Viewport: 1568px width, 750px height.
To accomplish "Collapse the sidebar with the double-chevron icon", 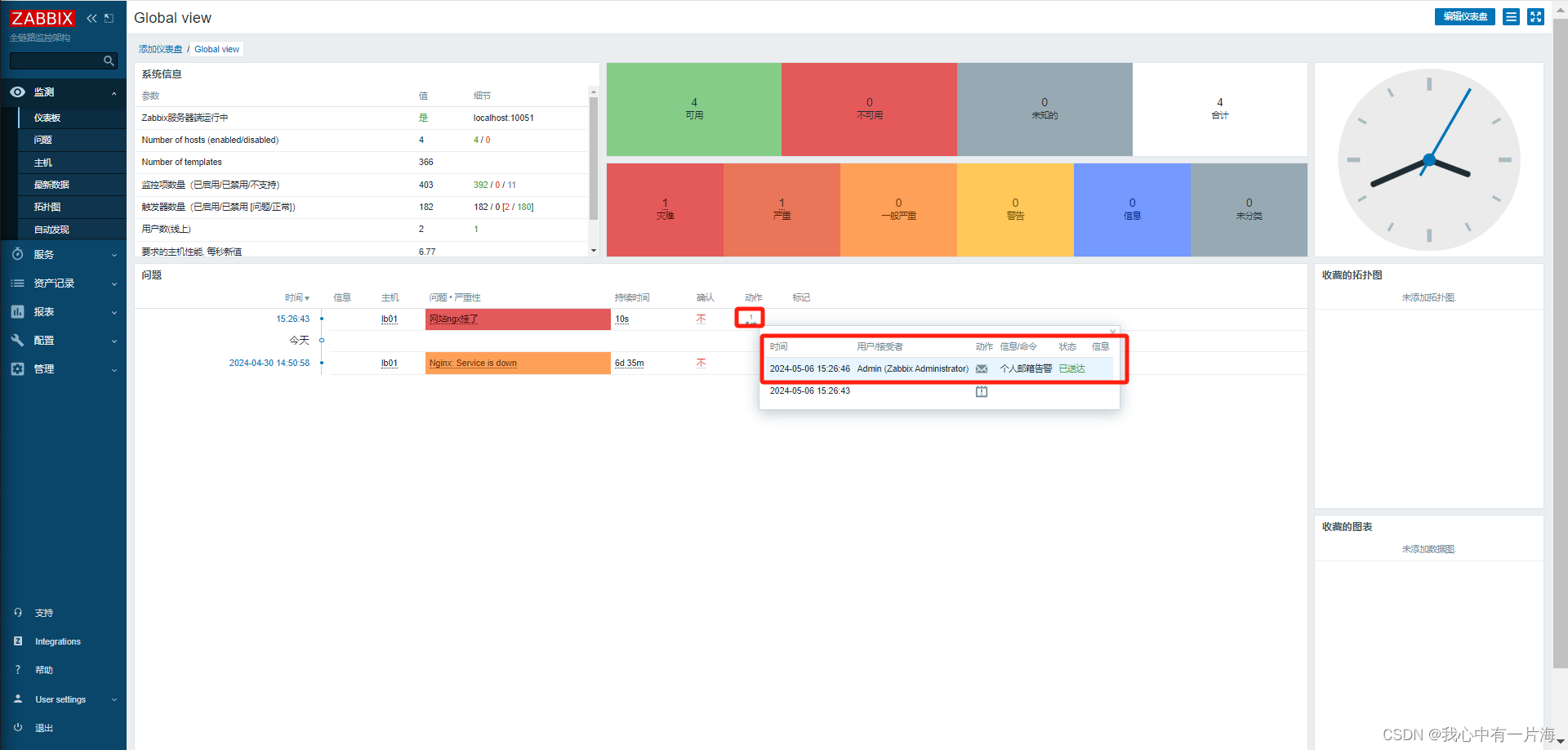I will click(91, 18).
